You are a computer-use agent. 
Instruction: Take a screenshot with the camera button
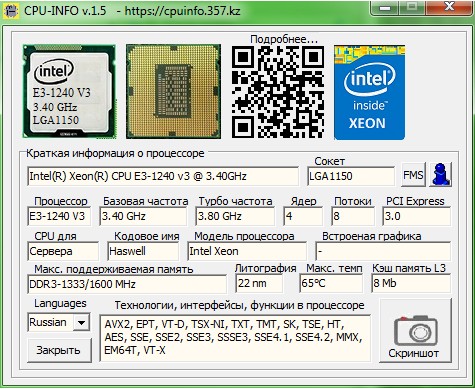(415, 330)
